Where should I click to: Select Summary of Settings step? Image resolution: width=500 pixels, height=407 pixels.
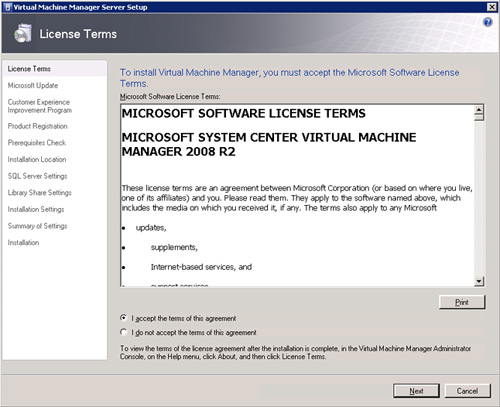click(x=37, y=226)
